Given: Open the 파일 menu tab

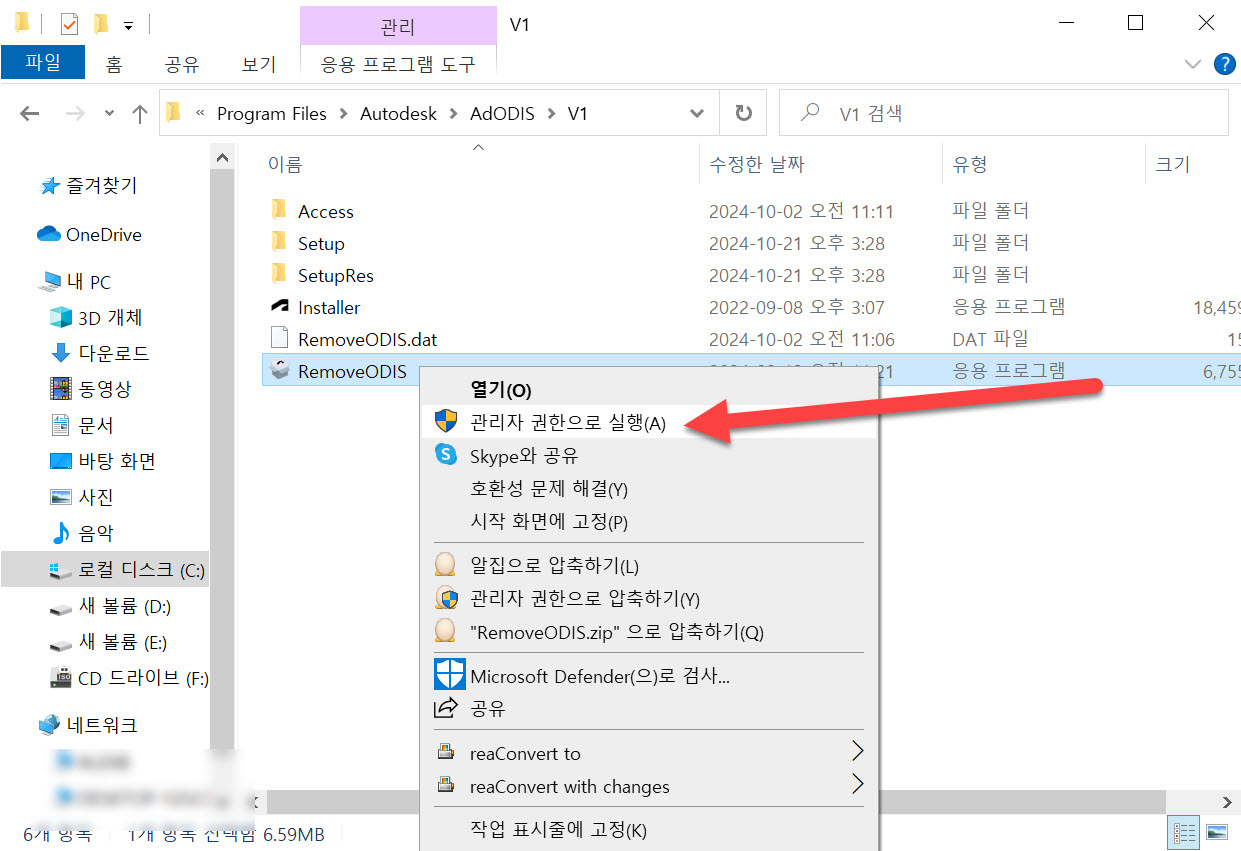Looking at the screenshot, I should (43, 63).
